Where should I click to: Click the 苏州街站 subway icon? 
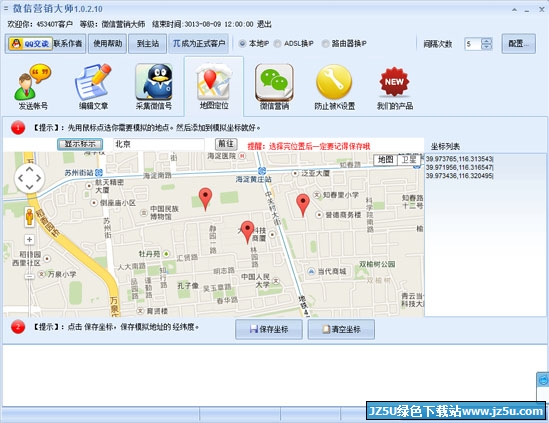pos(99,172)
